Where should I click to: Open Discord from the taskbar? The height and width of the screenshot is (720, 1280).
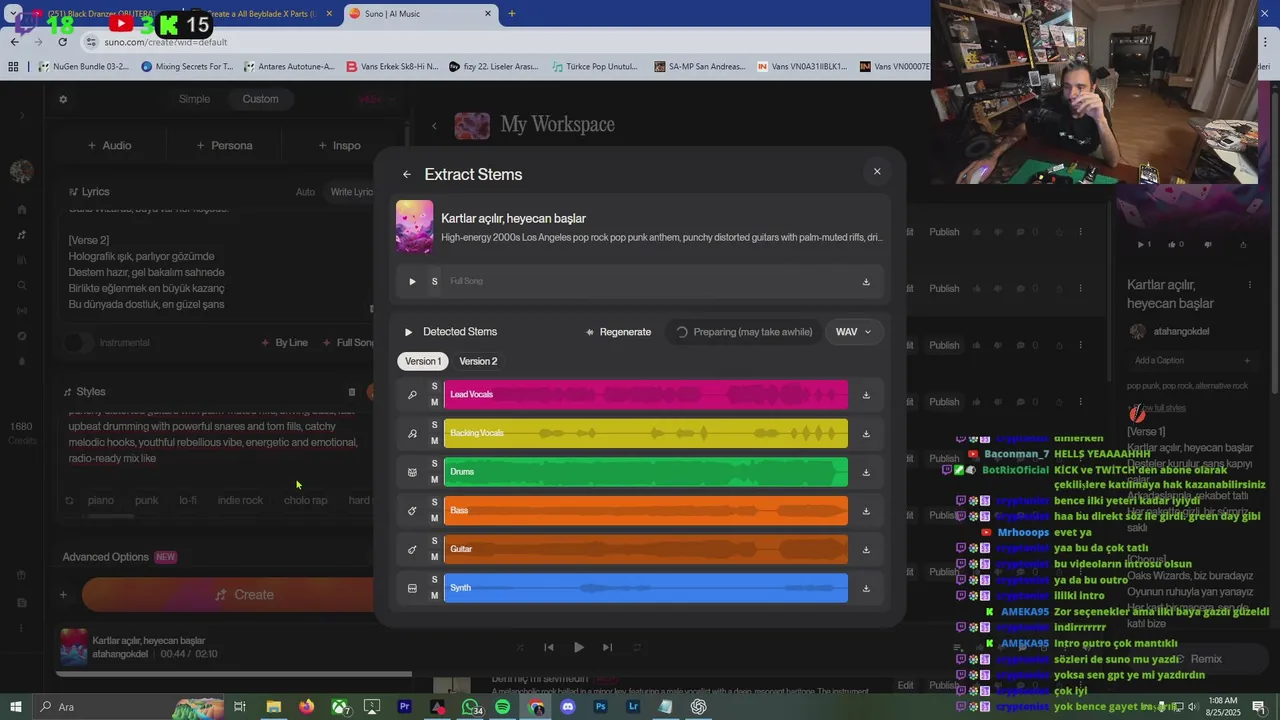tap(568, 707)
